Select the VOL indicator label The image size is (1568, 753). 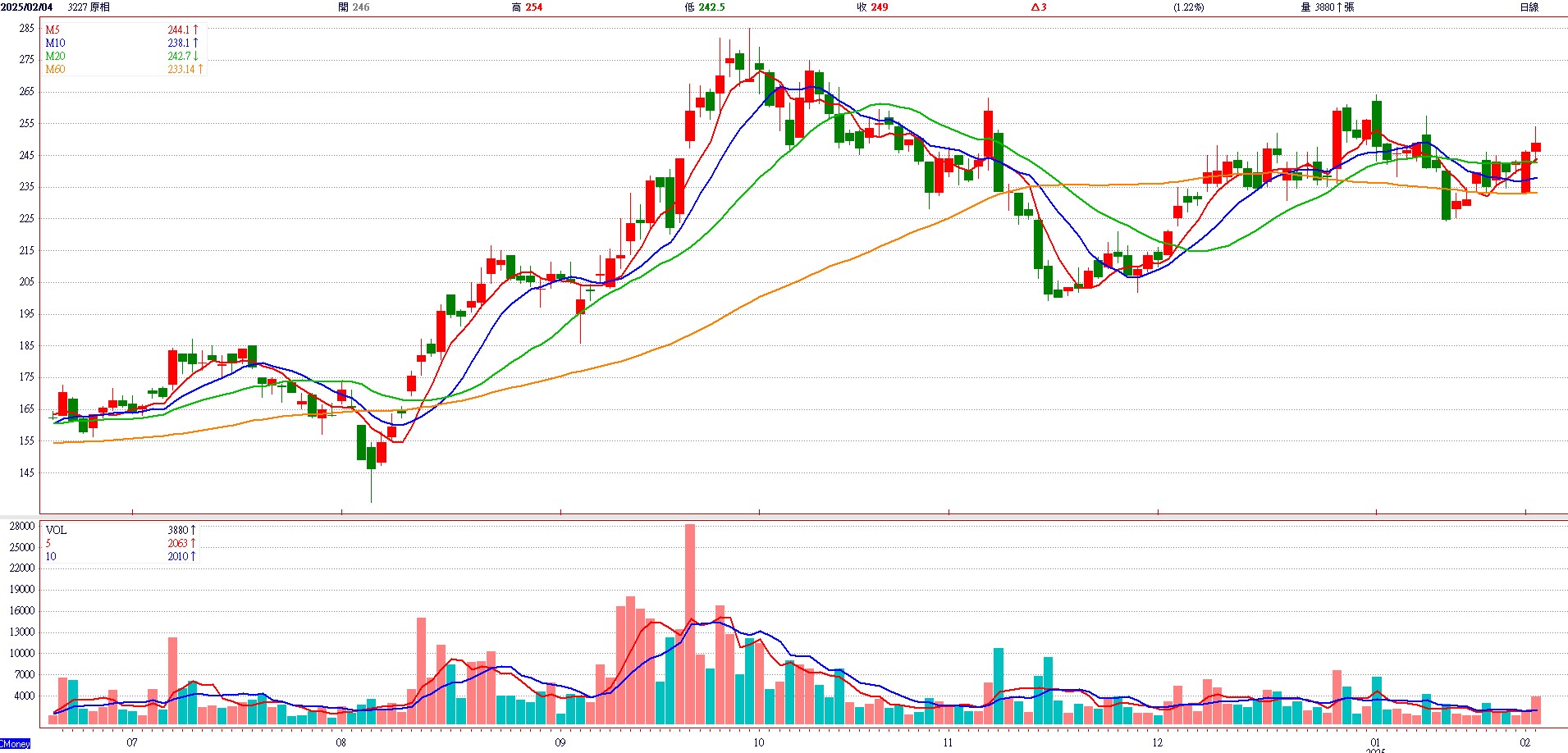point(56,530)
